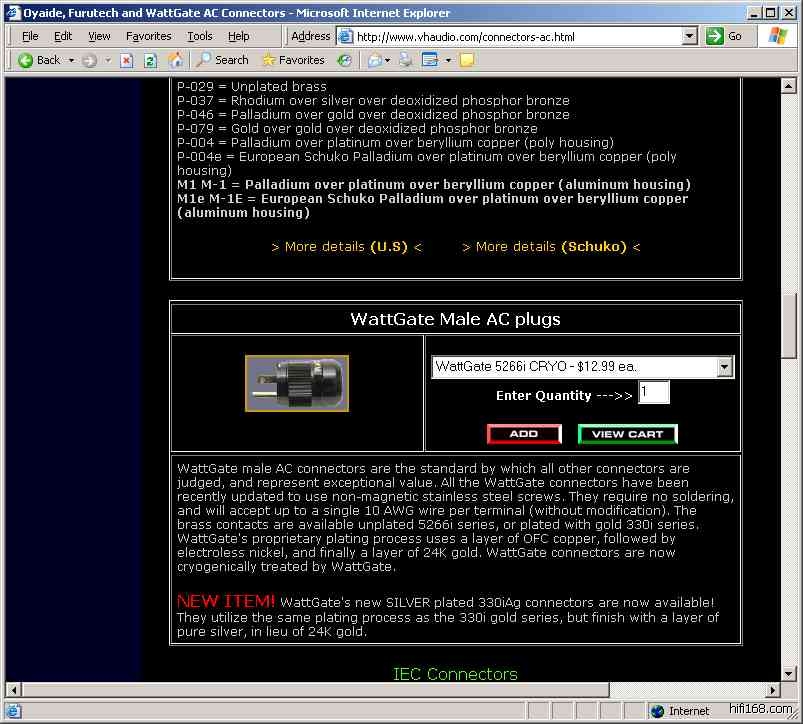Expand the Back button history arrow

(x=72, y=60)
